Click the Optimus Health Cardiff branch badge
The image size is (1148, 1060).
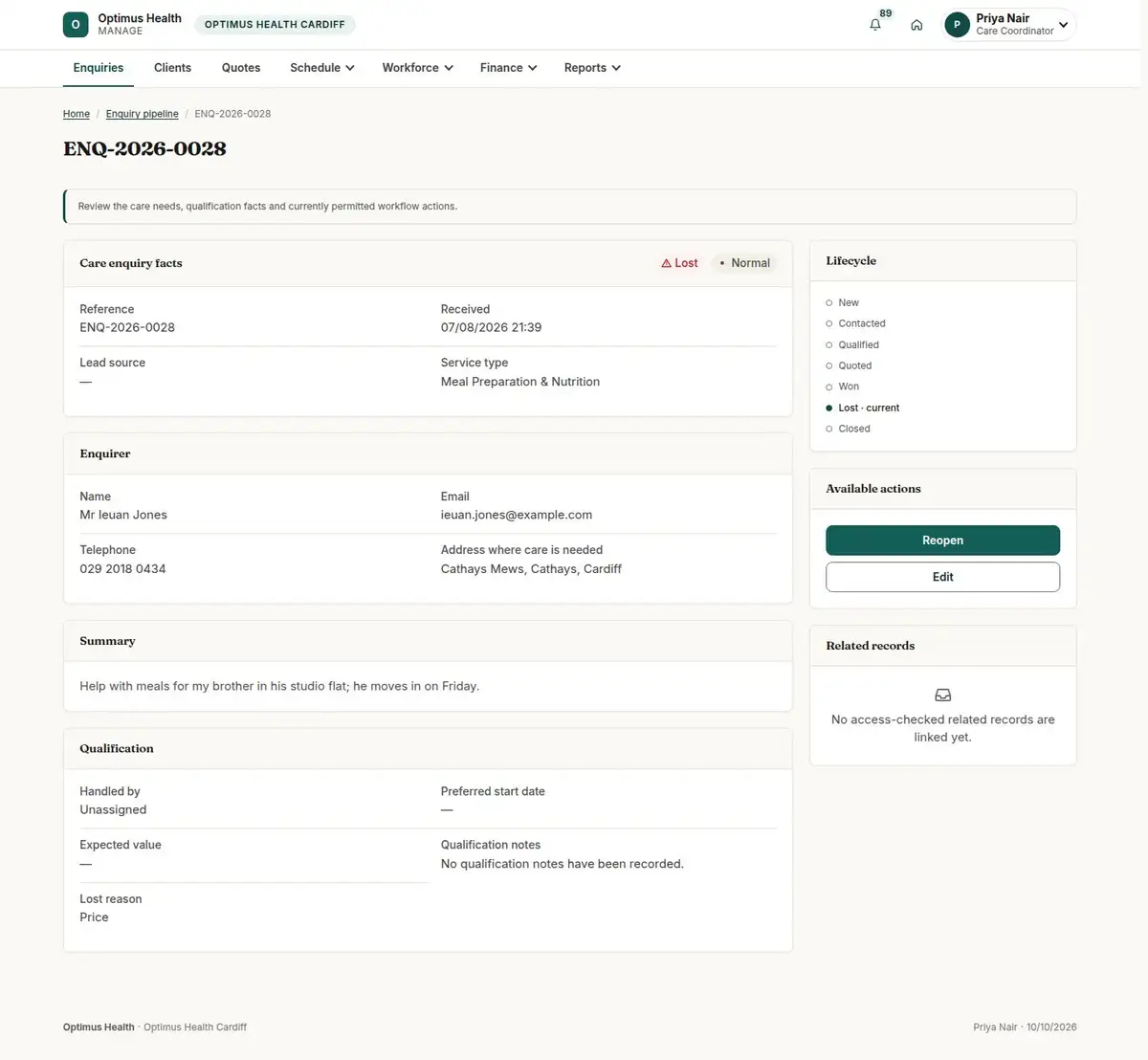click(x=275, y=25)
